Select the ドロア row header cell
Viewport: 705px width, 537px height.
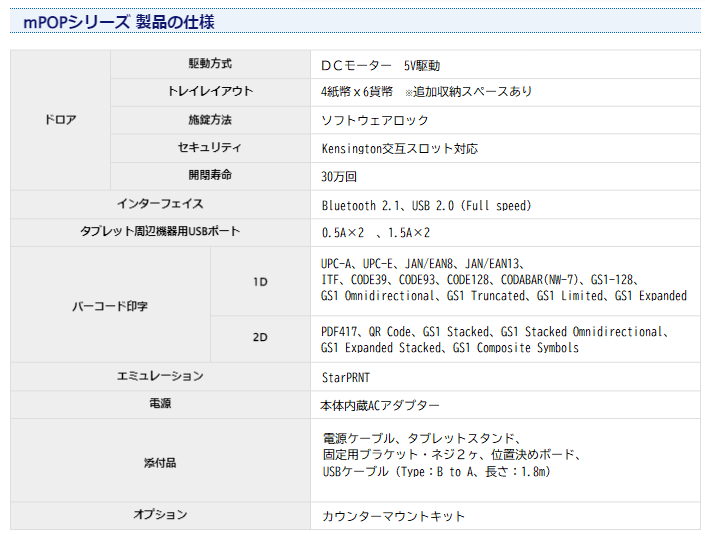tap(60, 119)
